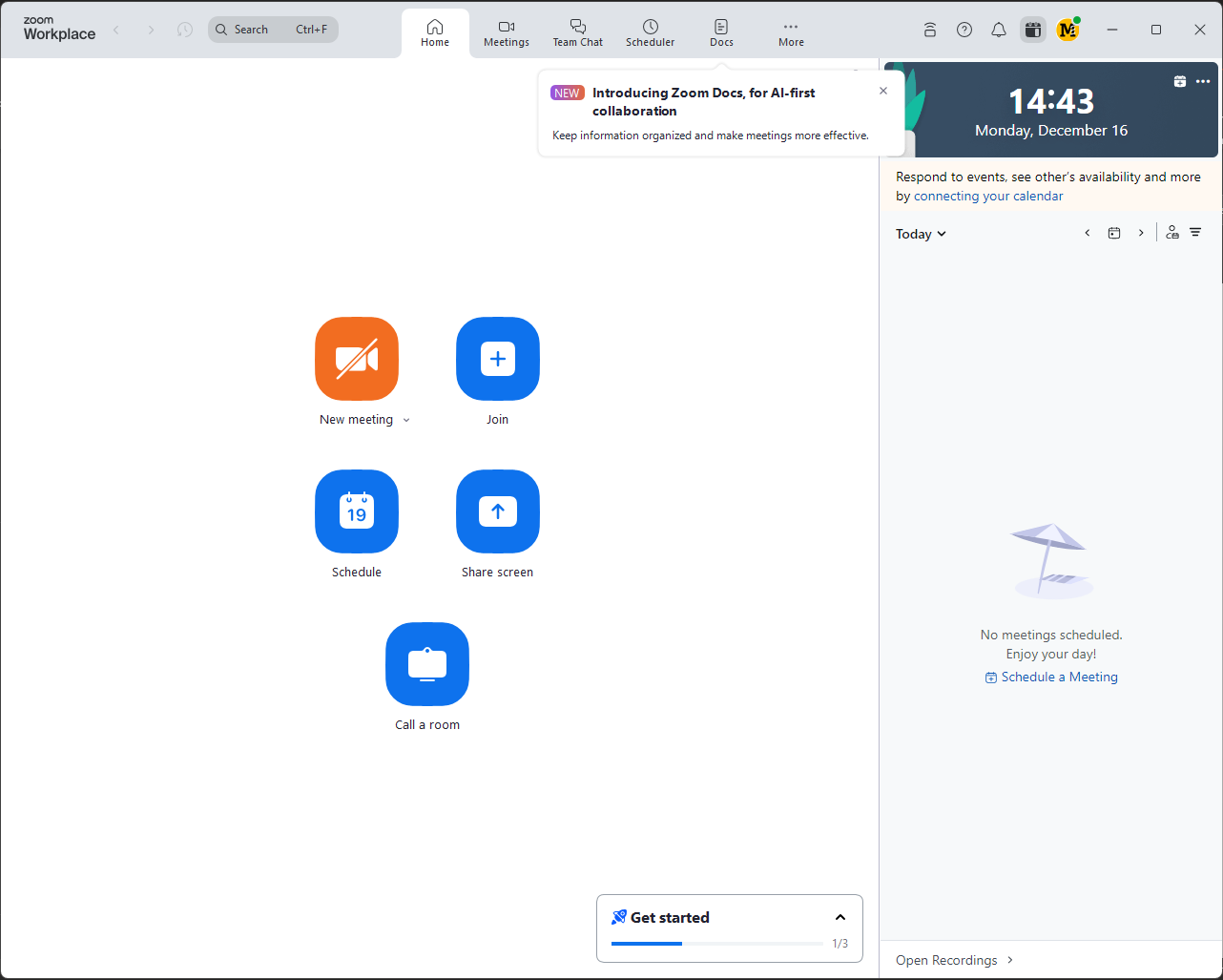Click the "No meetings scheduled." text
This screenshot has width=1223, height=980.
click(x=1051, y=635)
